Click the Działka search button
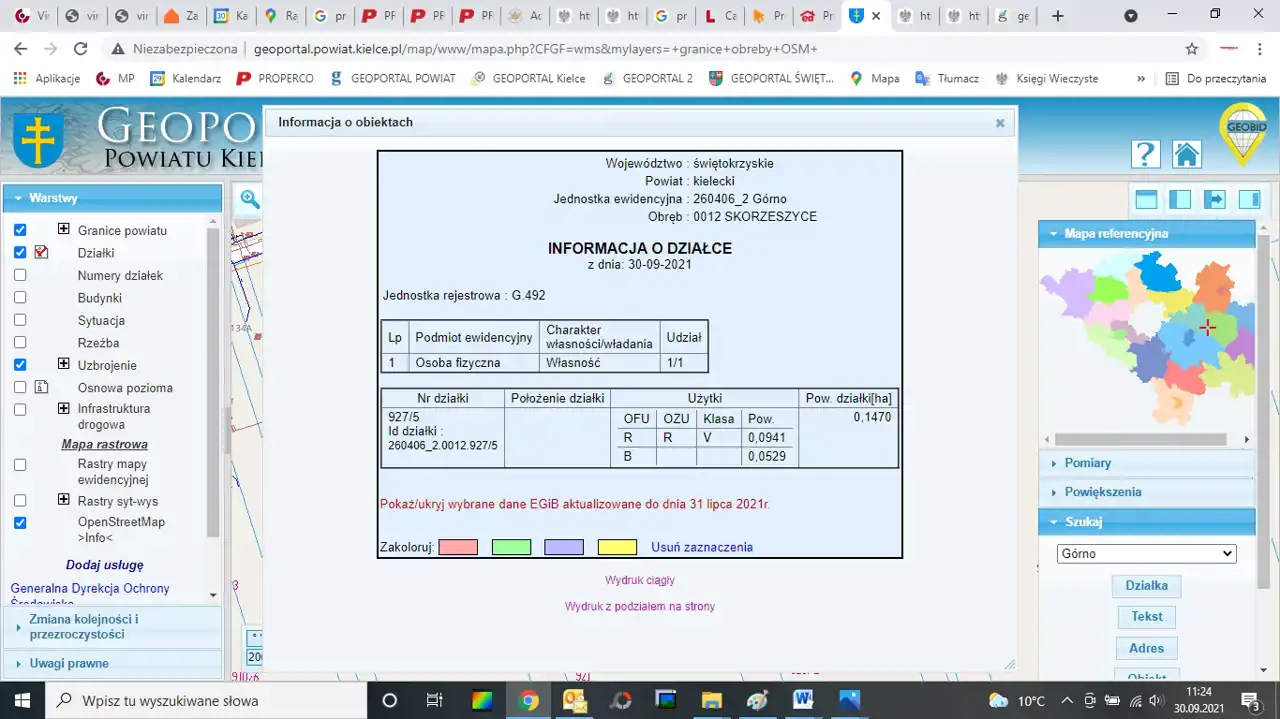The image size is (1280, 719). pos(1146,586)
